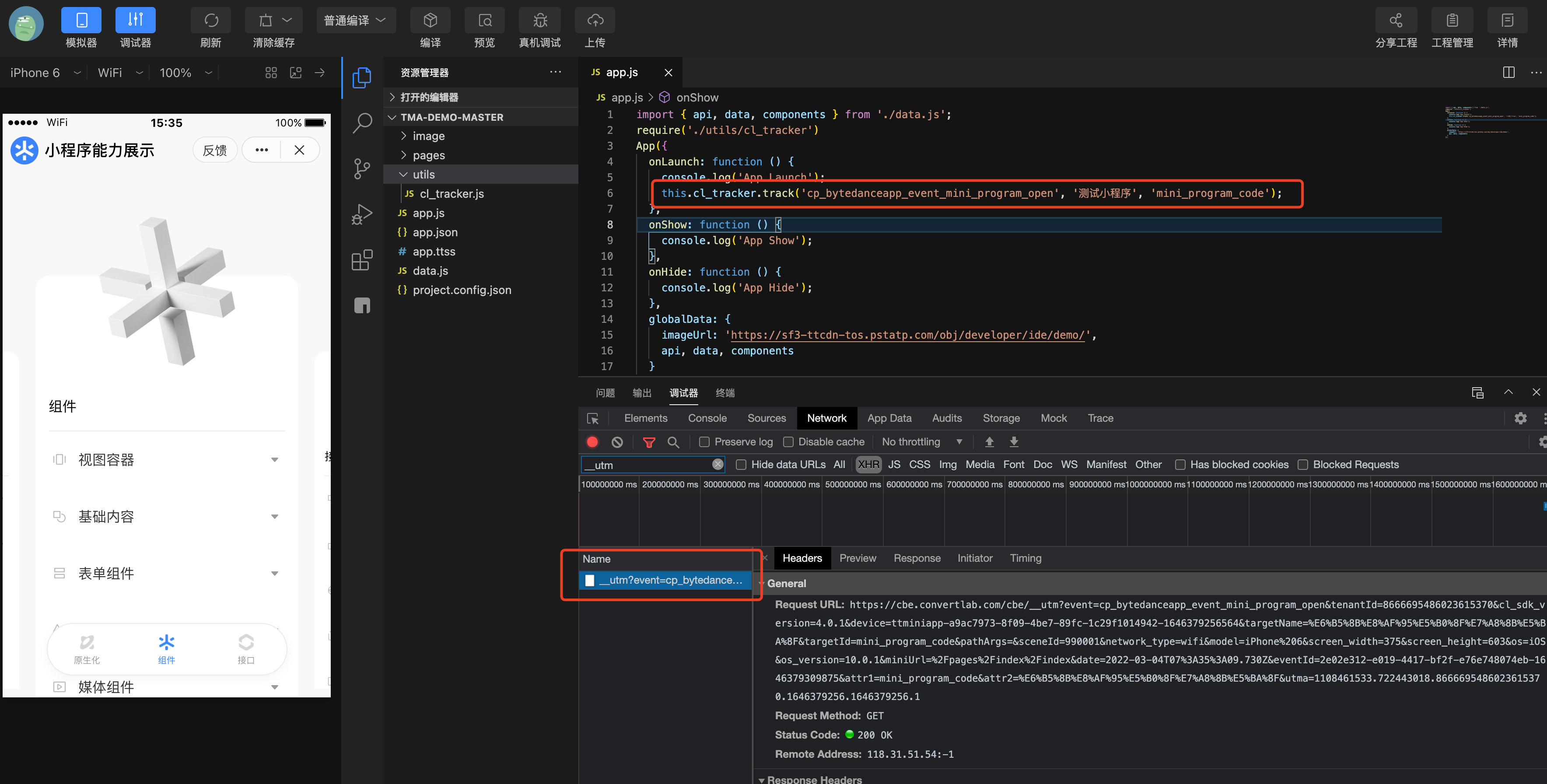Collapse the utils folder in explorer
Screen dimensions: 1547x784
click(x=403, y=174)
